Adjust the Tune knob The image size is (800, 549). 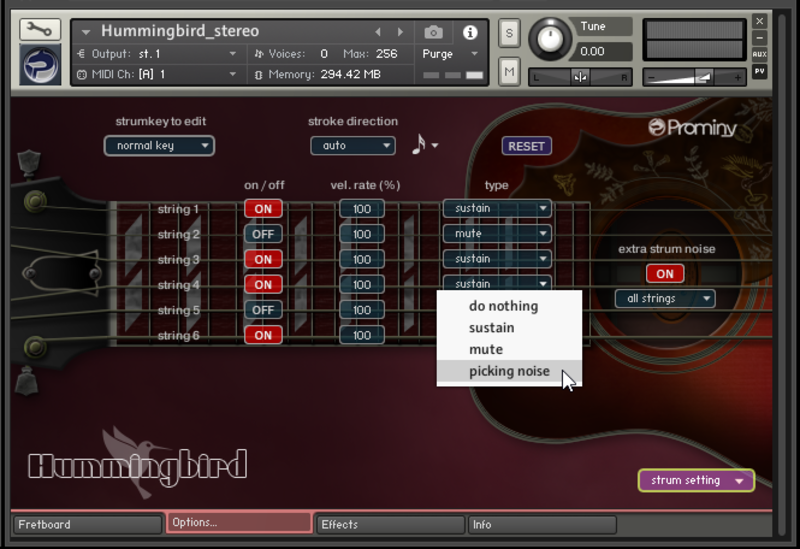pyautogui.click(x=550, y=39)
